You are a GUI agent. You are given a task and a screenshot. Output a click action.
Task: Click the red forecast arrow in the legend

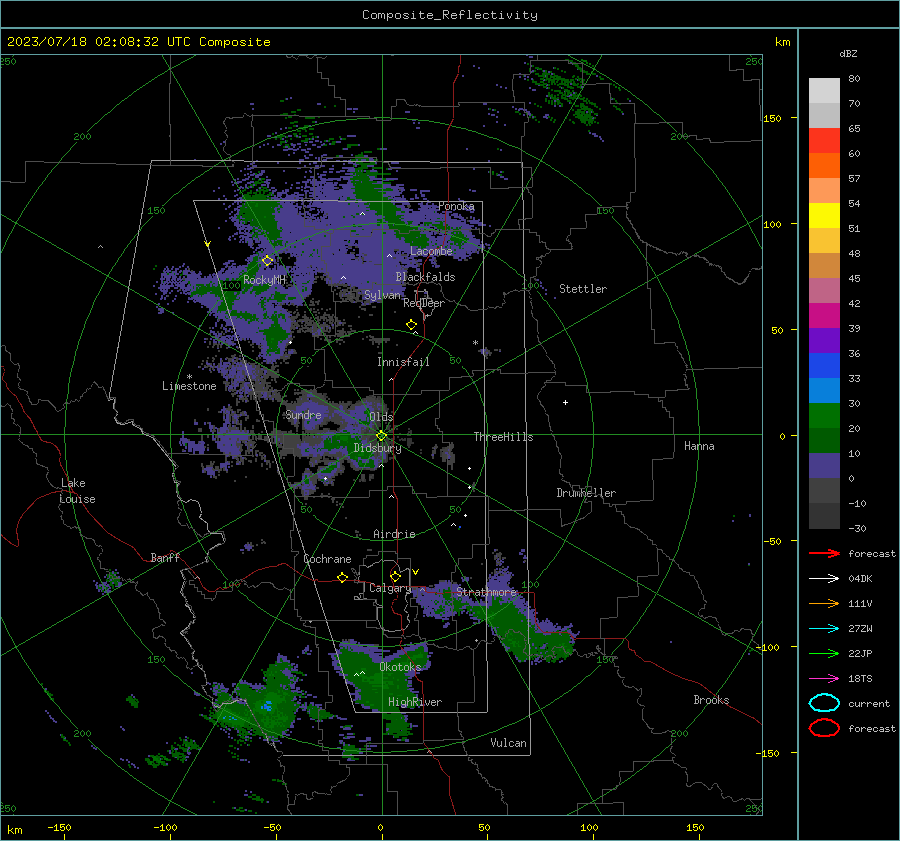(x=824, y=553)
